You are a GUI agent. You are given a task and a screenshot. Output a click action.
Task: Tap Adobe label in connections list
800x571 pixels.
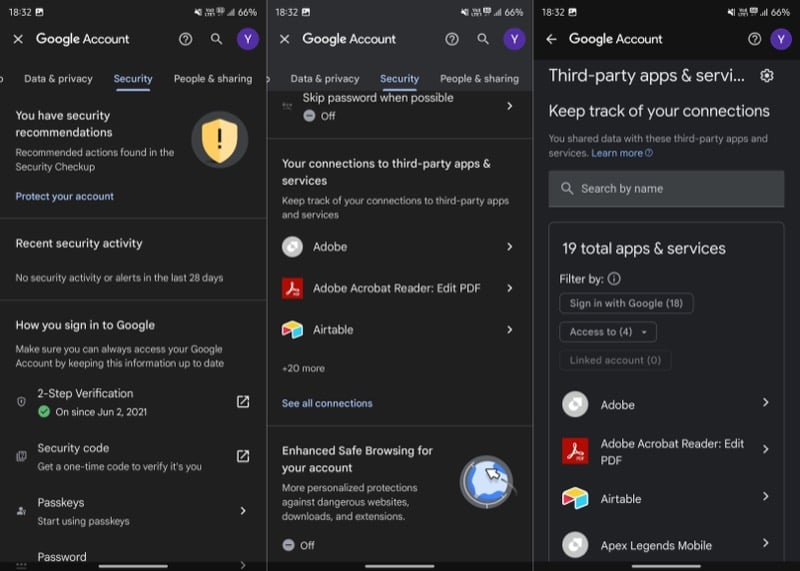click(617, 405)
